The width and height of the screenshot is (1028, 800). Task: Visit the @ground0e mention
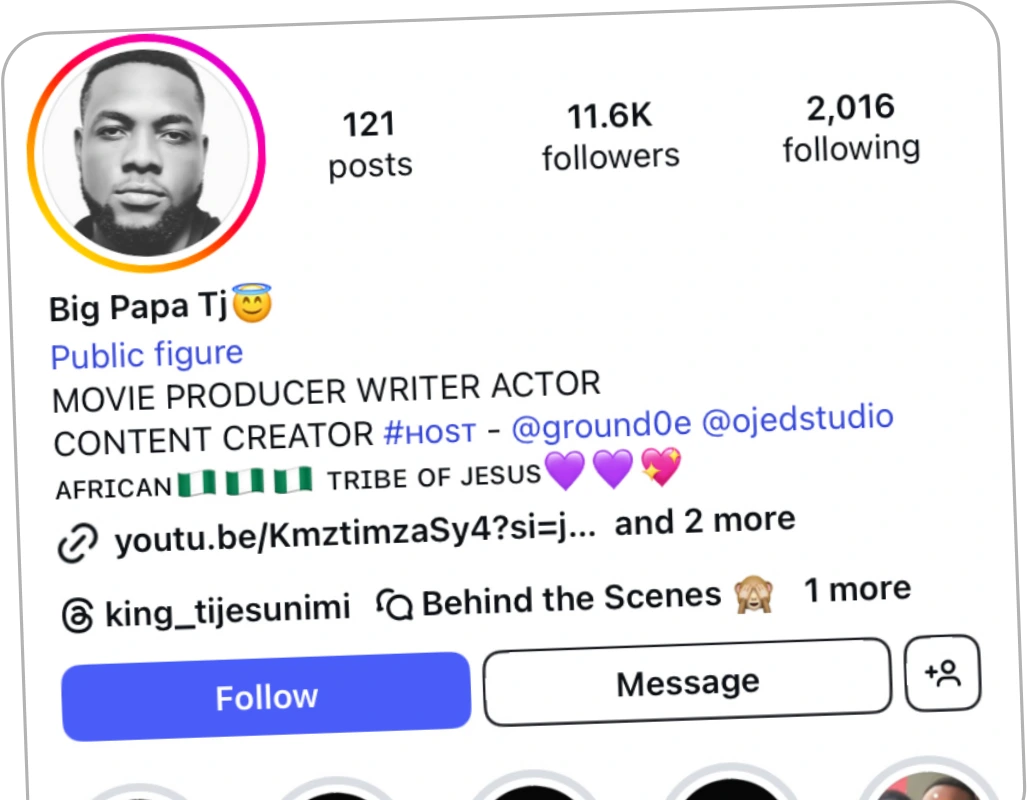pyautogui.click(x=601, y=425)
